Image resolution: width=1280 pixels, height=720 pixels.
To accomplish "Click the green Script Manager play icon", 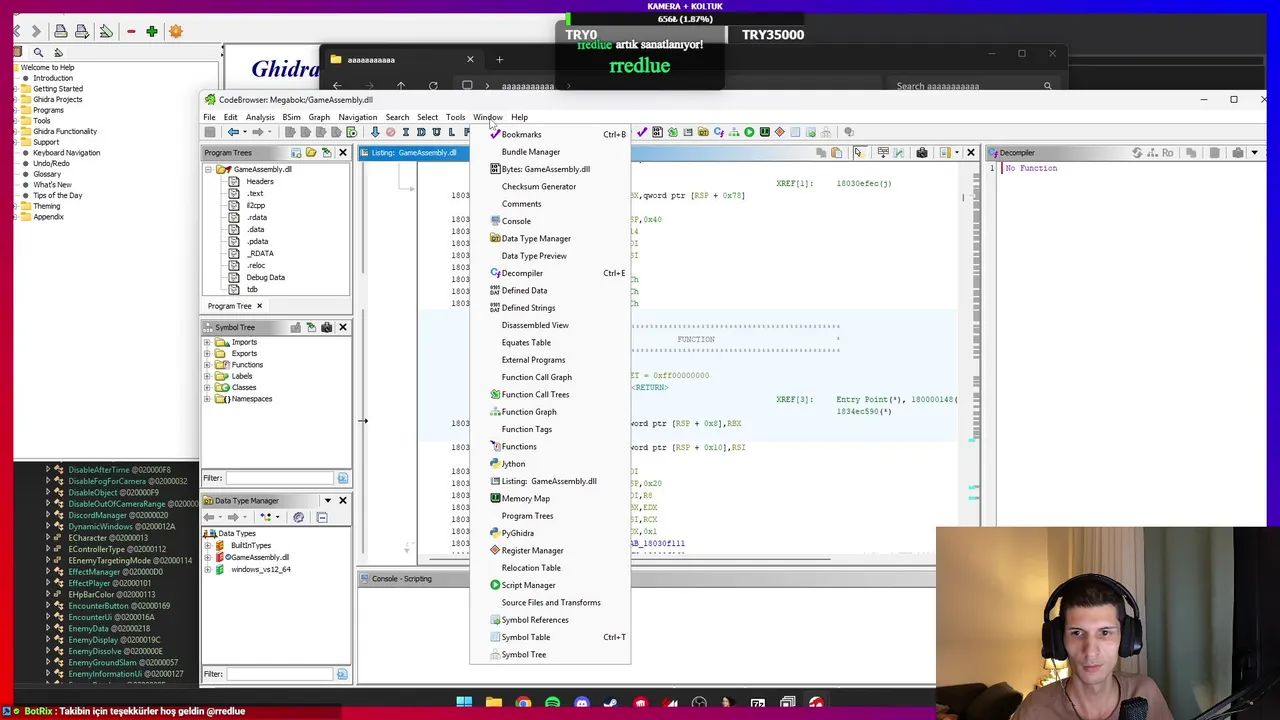I will click(749, 132).
